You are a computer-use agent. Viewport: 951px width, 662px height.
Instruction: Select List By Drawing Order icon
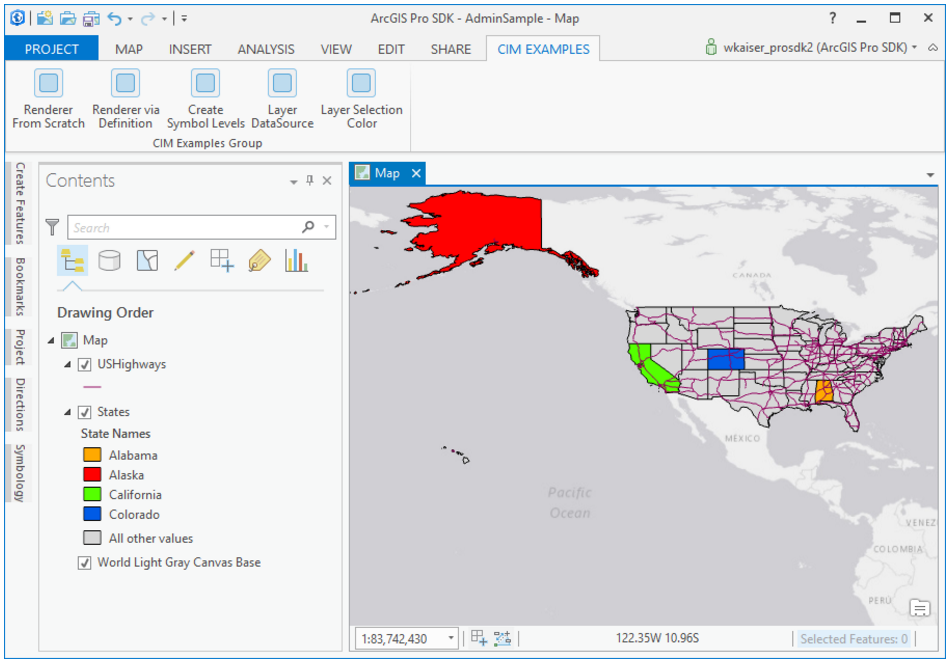coord(72,261)
